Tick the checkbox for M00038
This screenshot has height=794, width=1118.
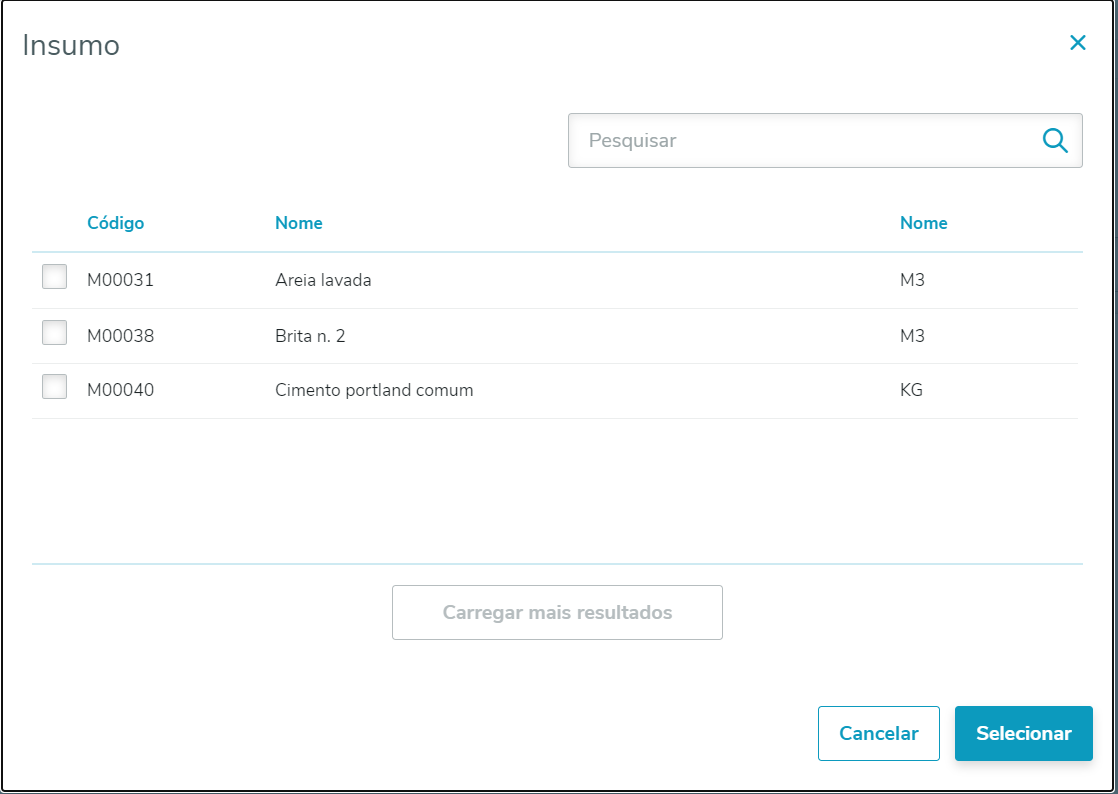coord(55,333)
